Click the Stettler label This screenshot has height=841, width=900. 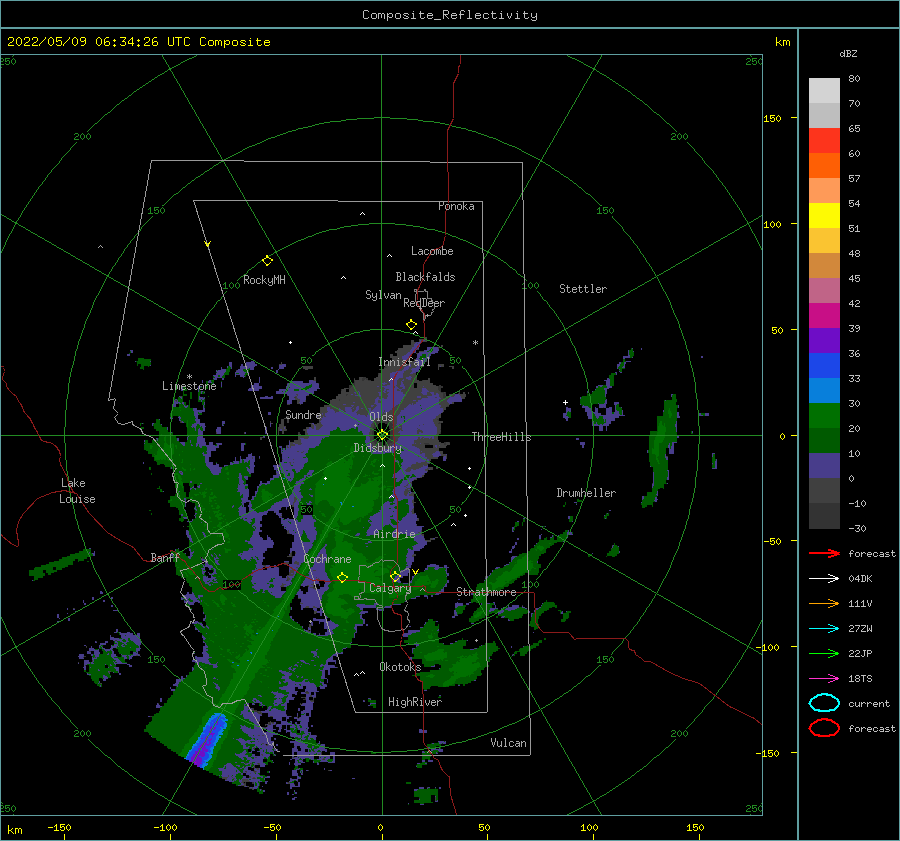point(583,289)
